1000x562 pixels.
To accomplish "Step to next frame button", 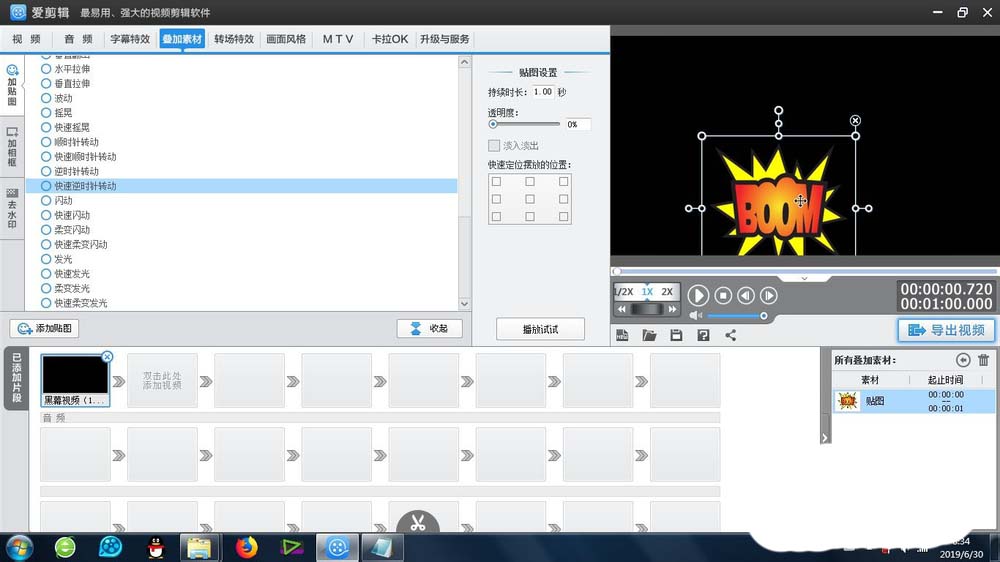I will tap(768, 295).
